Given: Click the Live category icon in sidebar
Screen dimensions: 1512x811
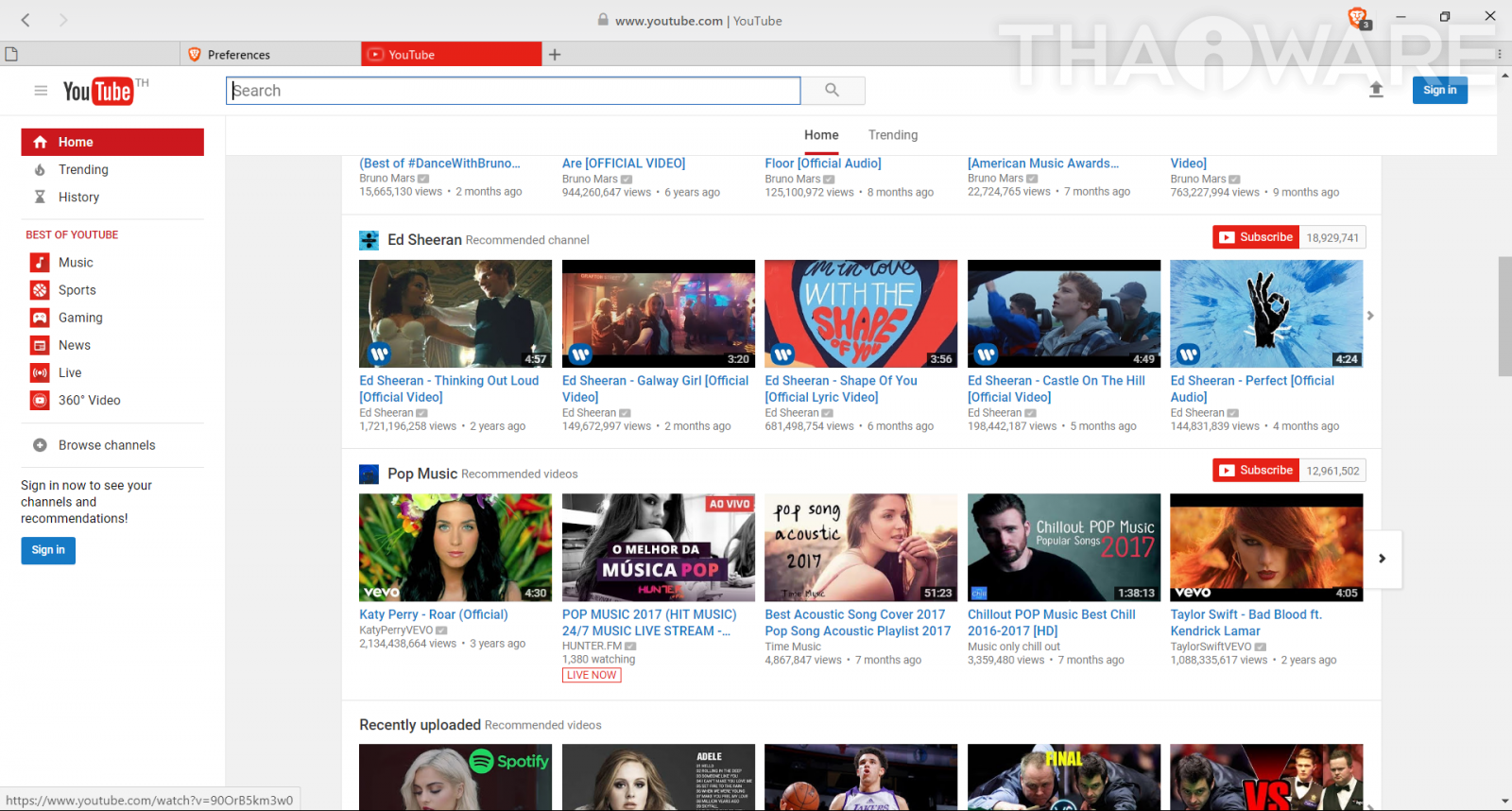Looking at the screenshot, I should point(40,372).
